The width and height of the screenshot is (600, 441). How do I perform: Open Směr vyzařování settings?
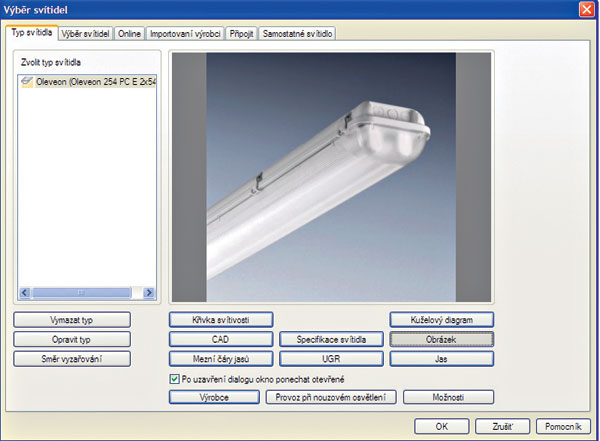(x=72, y=358)
